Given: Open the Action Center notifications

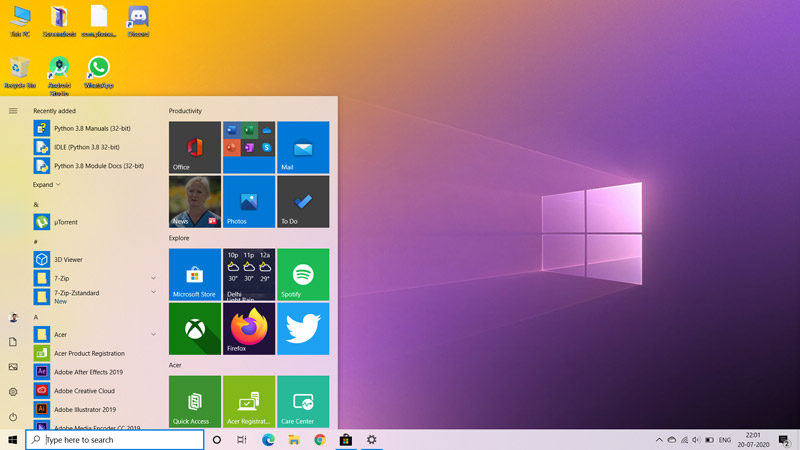Looking at the screenshot, I should (784, 440).
